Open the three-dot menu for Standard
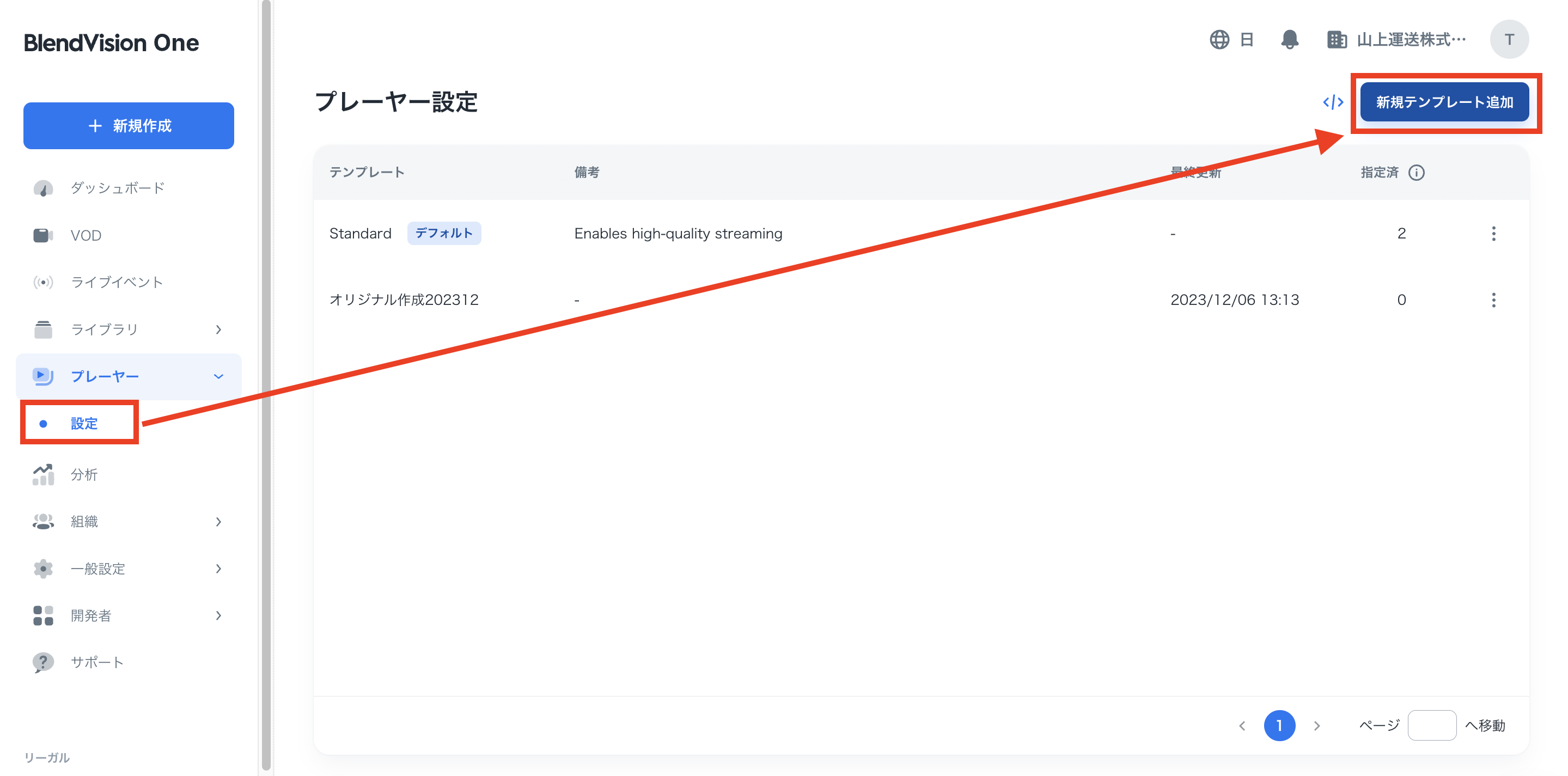 tap(1493, 234)
